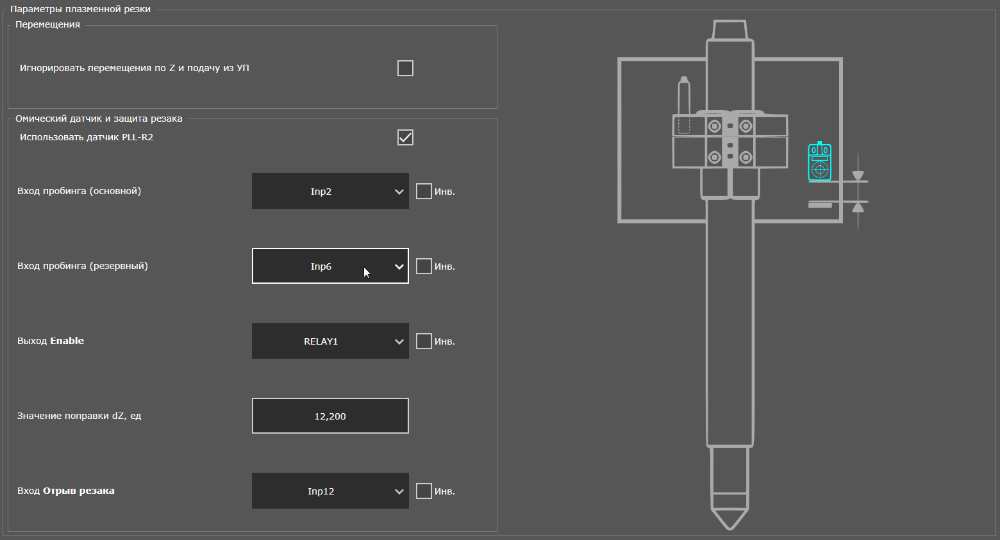Click the label Выход Enable
Screen dimensions: 1000x540
coord(50,340)
